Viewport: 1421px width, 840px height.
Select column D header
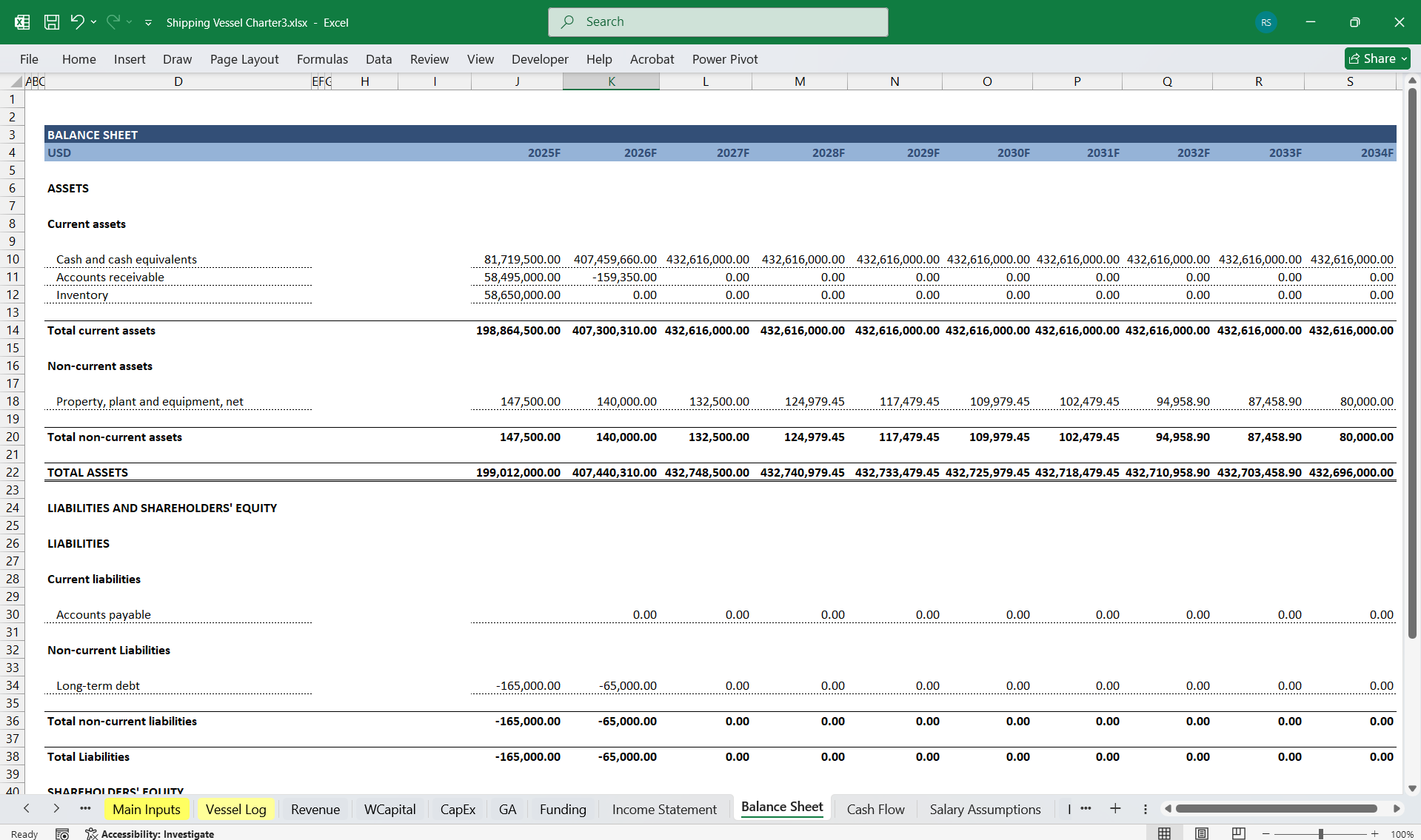(178, 81)
